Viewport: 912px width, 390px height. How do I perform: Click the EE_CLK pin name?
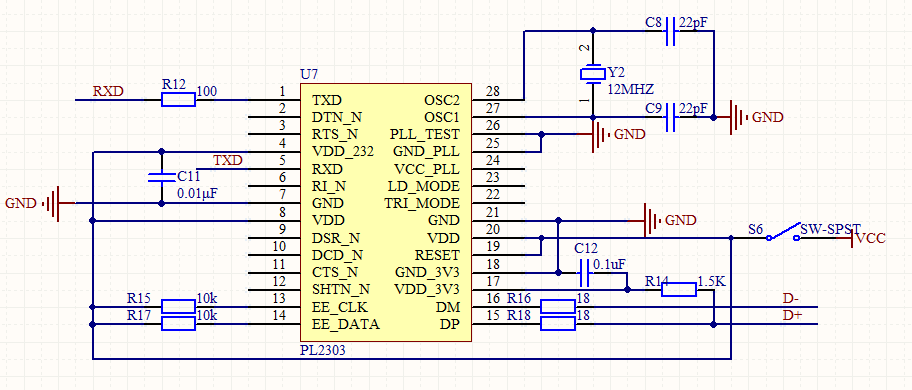tap(340, 306)
